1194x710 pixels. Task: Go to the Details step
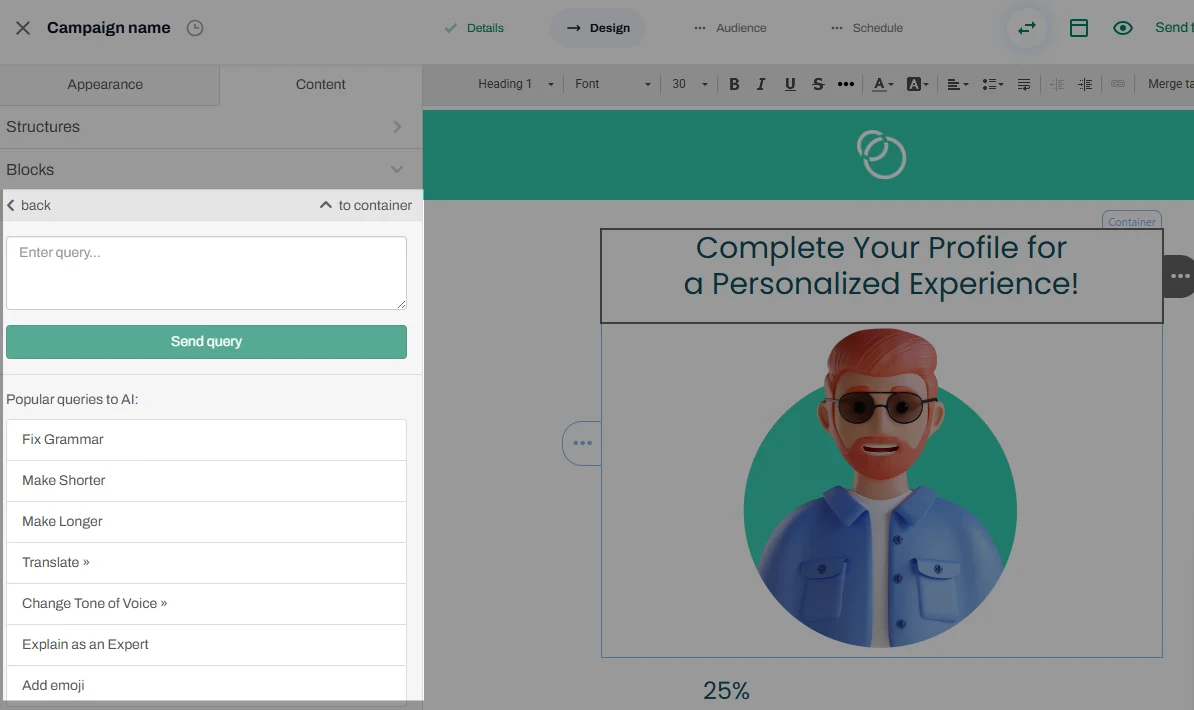[474, 28]
